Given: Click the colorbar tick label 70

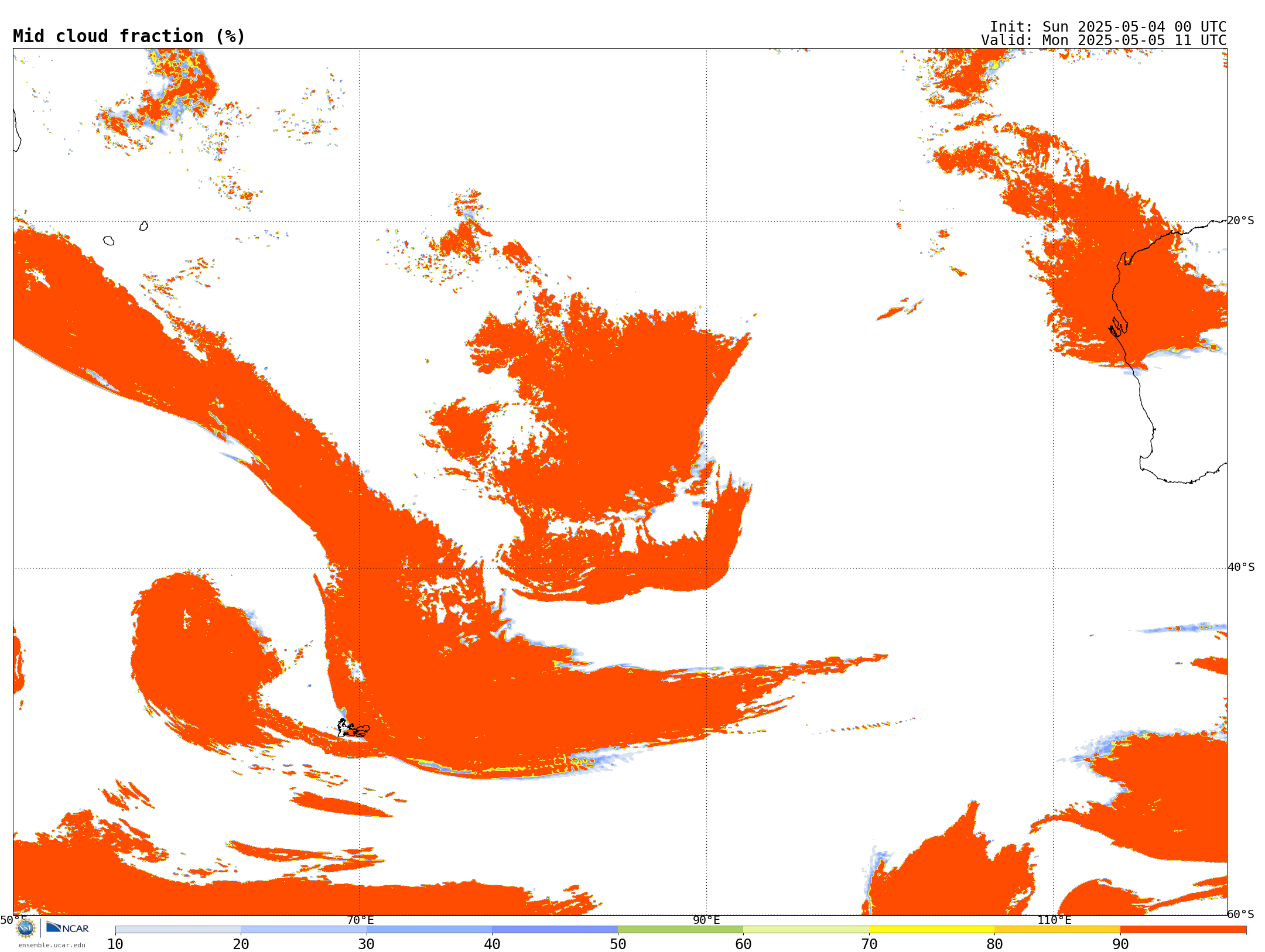Looking at the screenshot, I should tap(869, 944).
